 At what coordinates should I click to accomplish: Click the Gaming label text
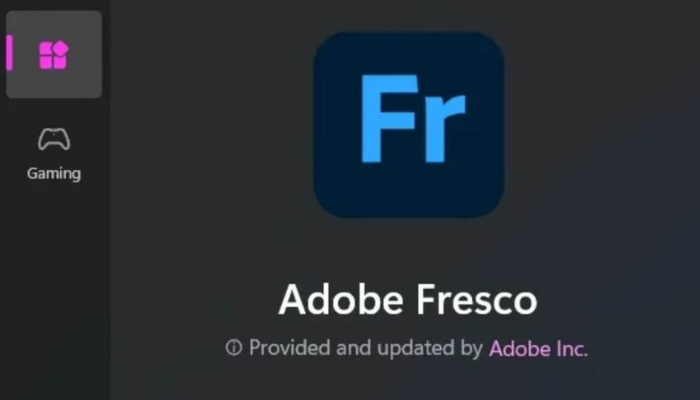(54, 174)
